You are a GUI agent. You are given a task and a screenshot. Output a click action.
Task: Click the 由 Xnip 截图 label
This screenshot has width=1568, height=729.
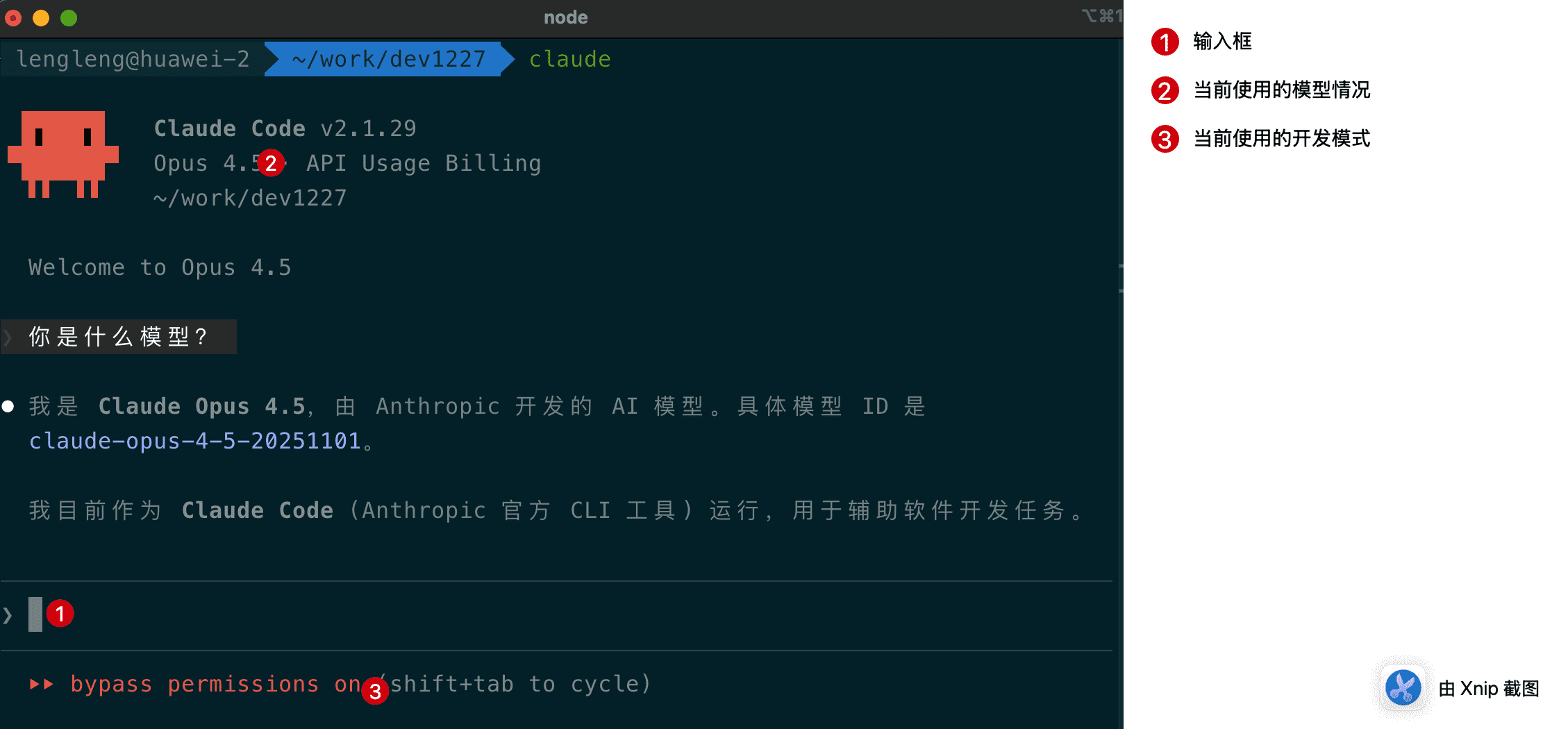pyautogui.click(x=1488, y=689)
